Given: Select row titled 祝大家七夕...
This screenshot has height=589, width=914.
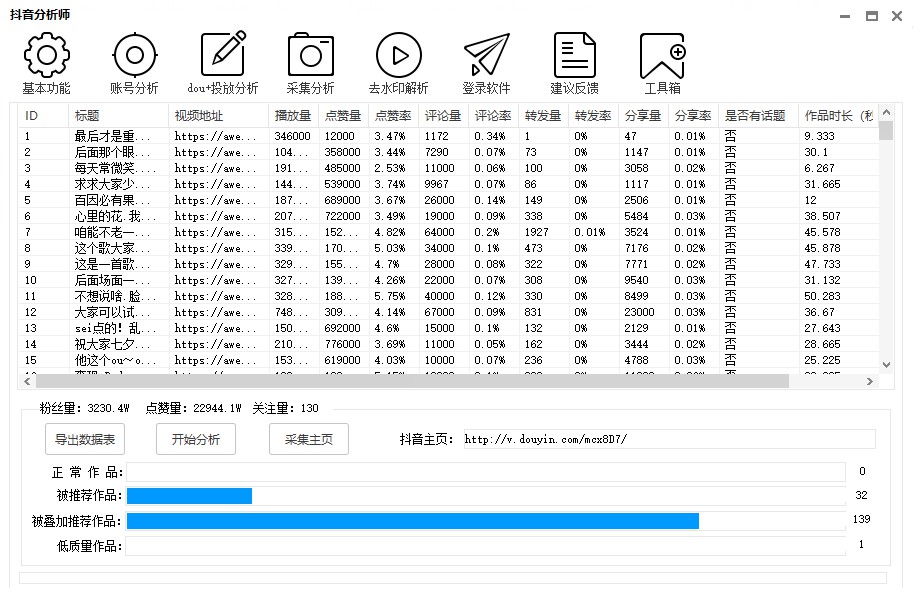Looking at the screenshot, I should pos(448,345).
